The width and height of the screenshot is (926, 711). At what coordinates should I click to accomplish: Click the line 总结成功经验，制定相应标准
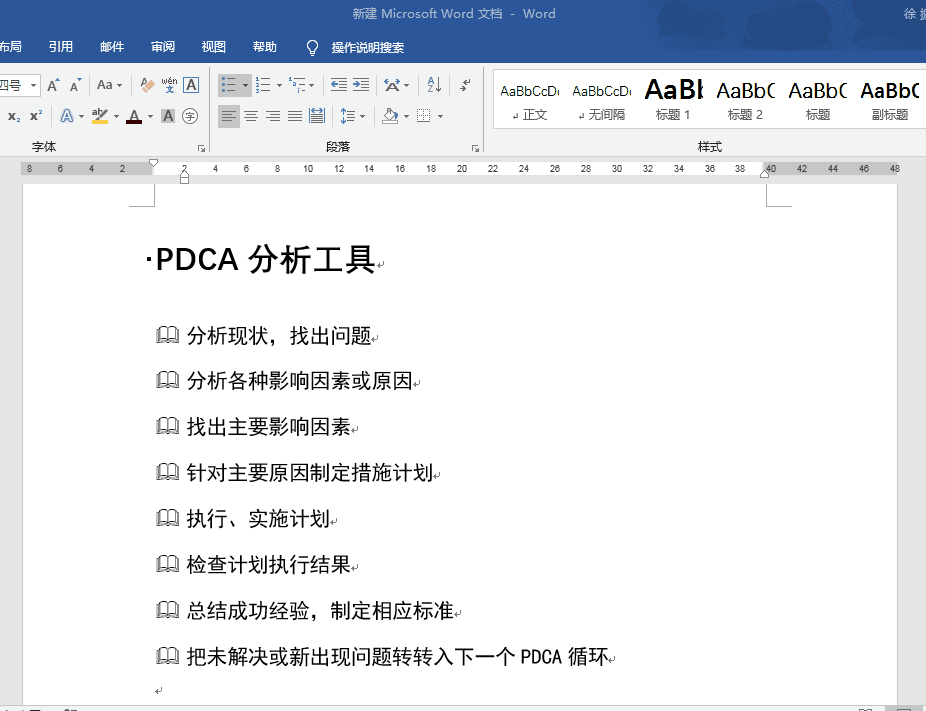[320, 610]
